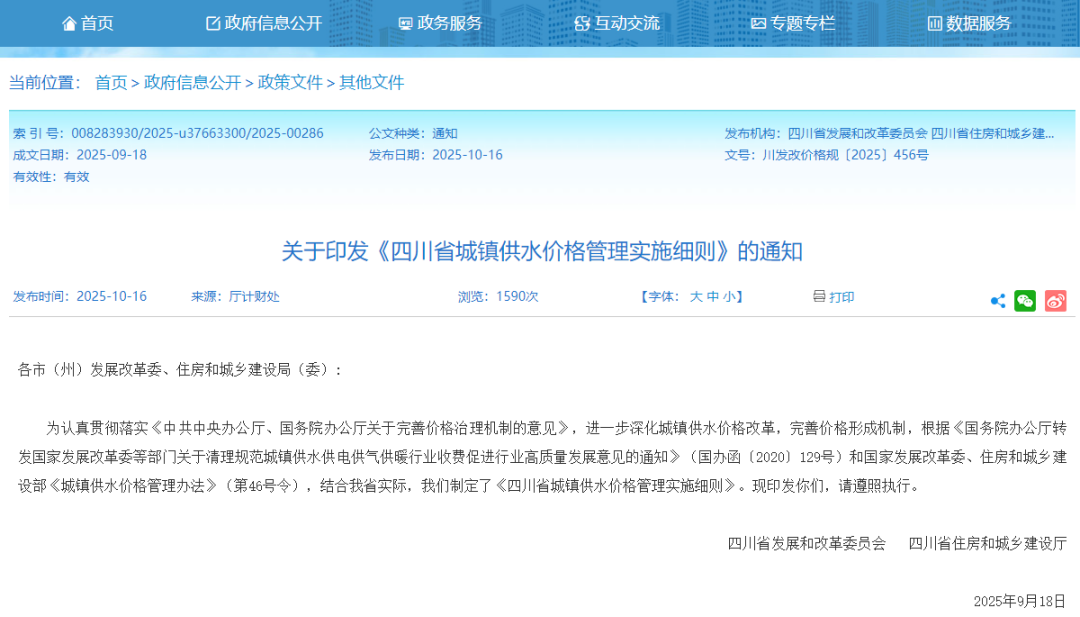This screenshot has width=1080, height=617.
Task: Return to 首页 via the breadcrumb
Action: [x=109, y=82]
